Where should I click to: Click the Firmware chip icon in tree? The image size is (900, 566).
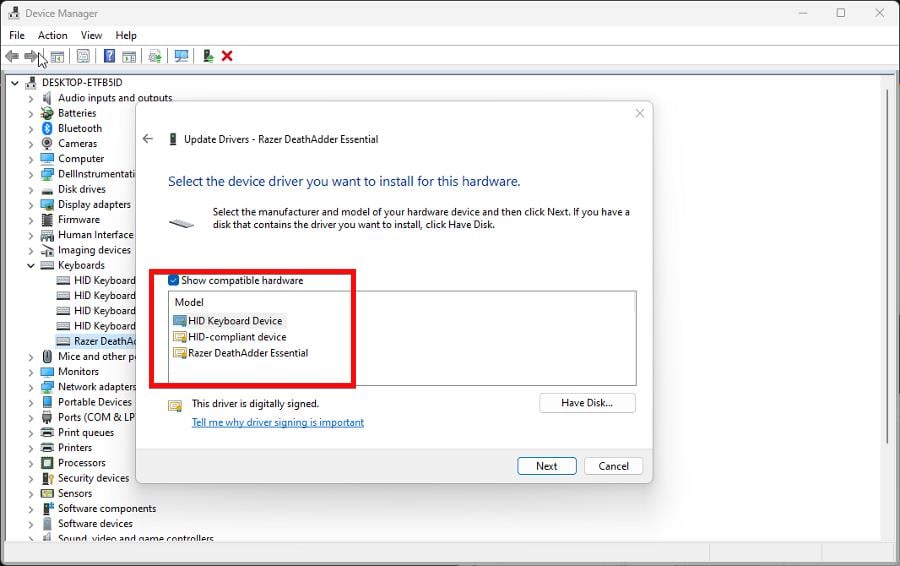[47, 220]
